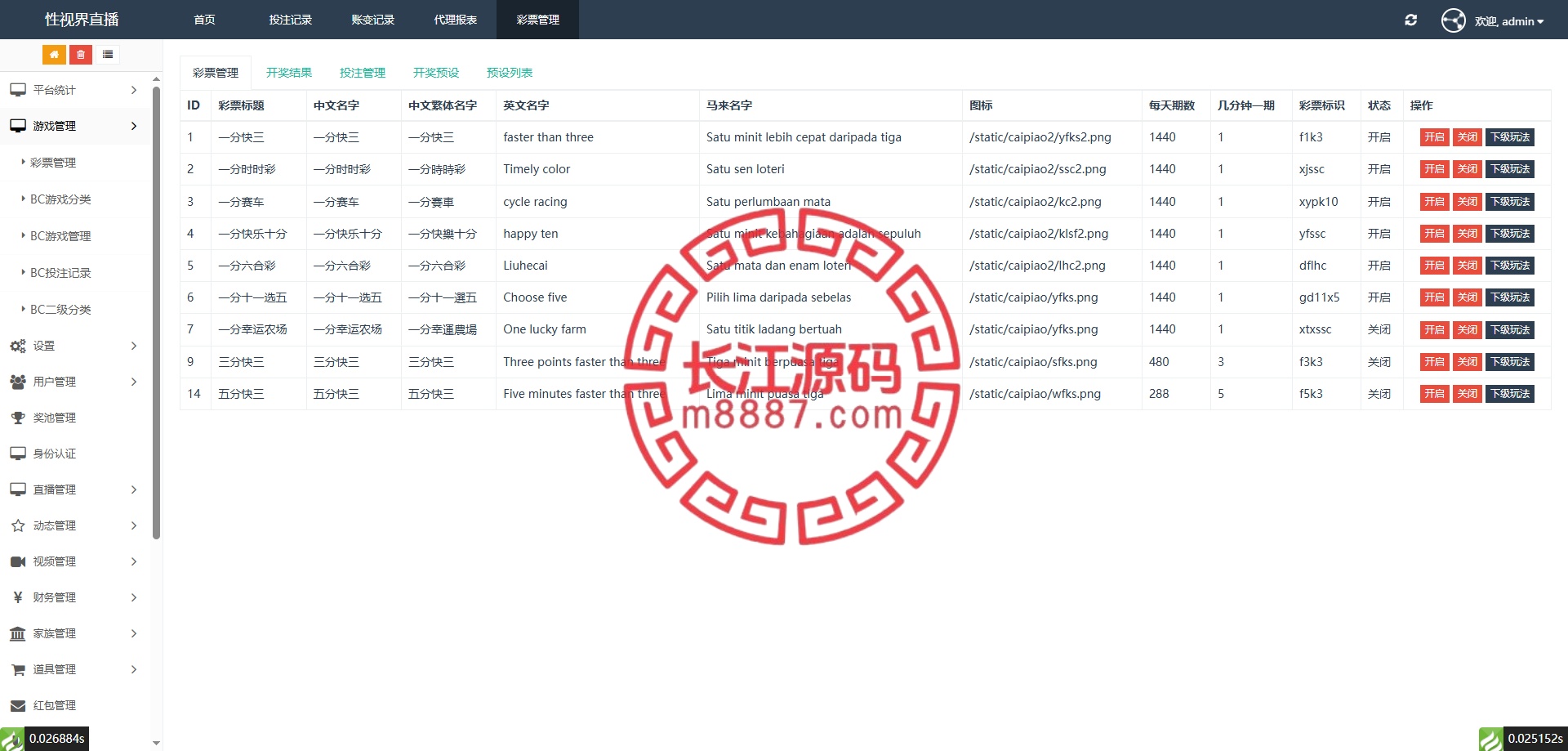Screen dimensions: 1568x751
Task: Click 关闭 for the 一分时时彩 row
Action: (x=1468, y=169)
